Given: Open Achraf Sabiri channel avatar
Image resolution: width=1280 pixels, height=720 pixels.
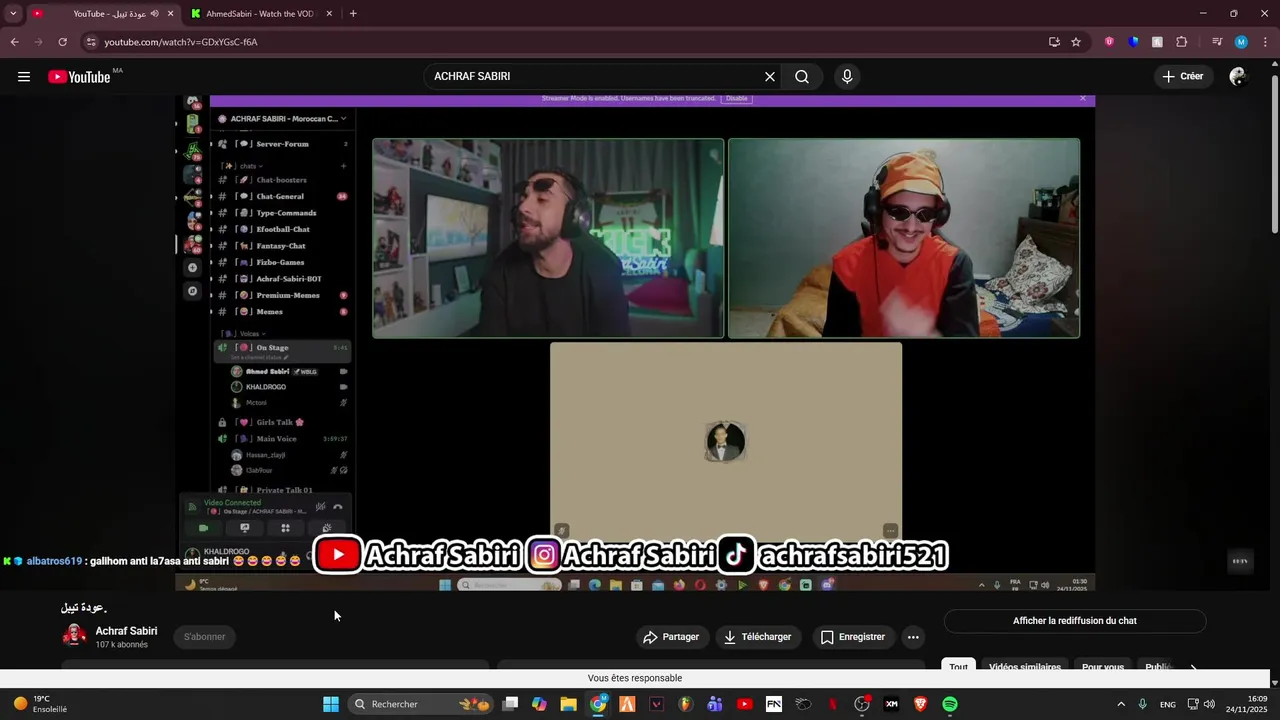Looking at the screenshot, I should tap(74, 636).
